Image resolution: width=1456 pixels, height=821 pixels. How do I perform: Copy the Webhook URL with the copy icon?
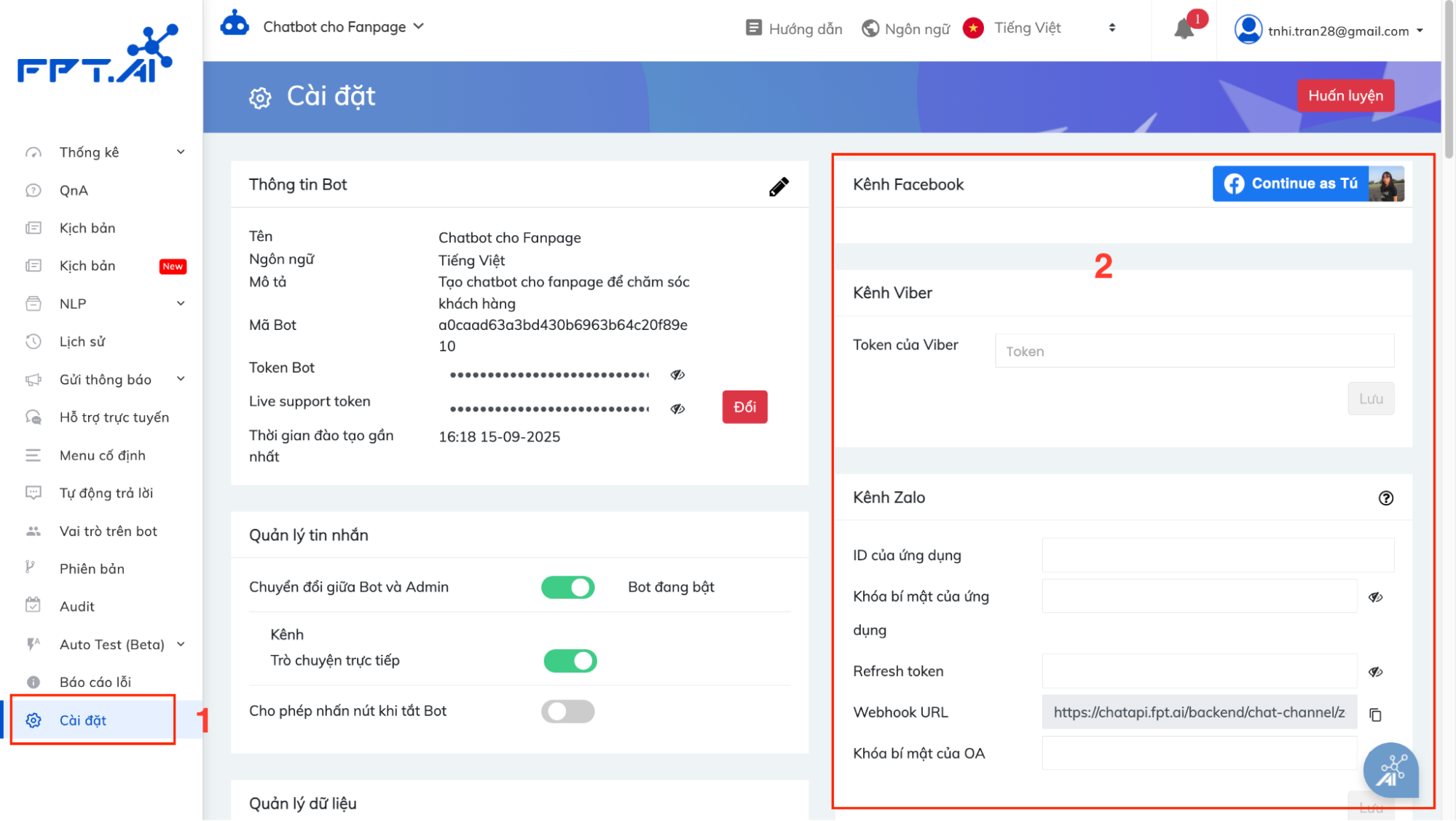point(1375,715)
